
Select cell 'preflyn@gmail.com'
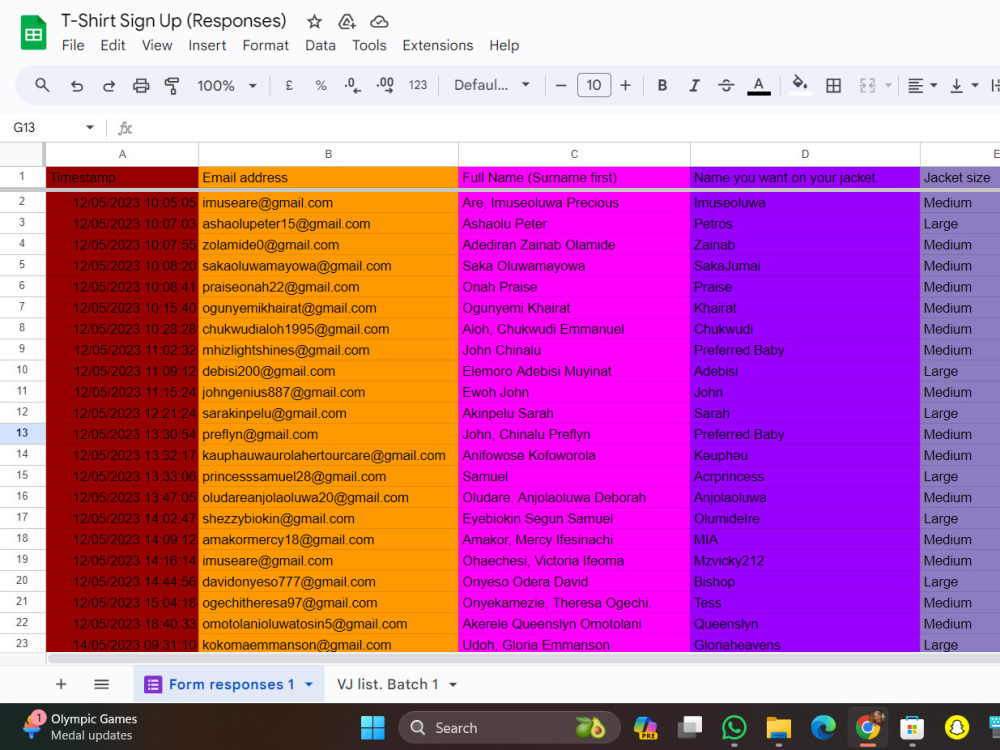(x=328, y=434)
